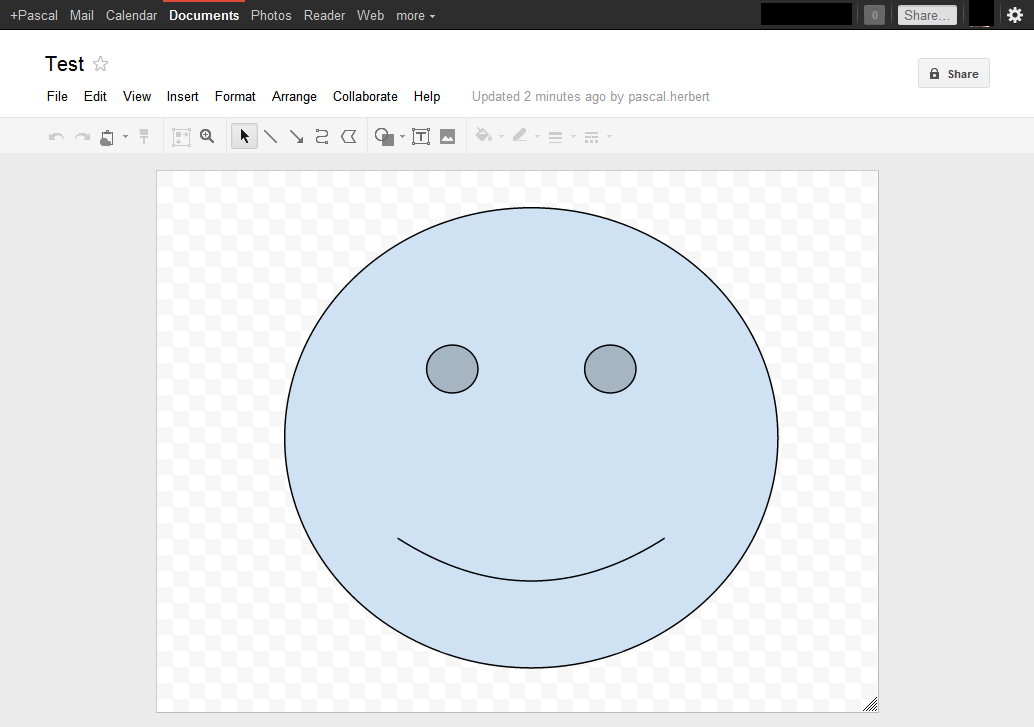
Task: Click the Line weight icon
Action: (x=555, y=137)
